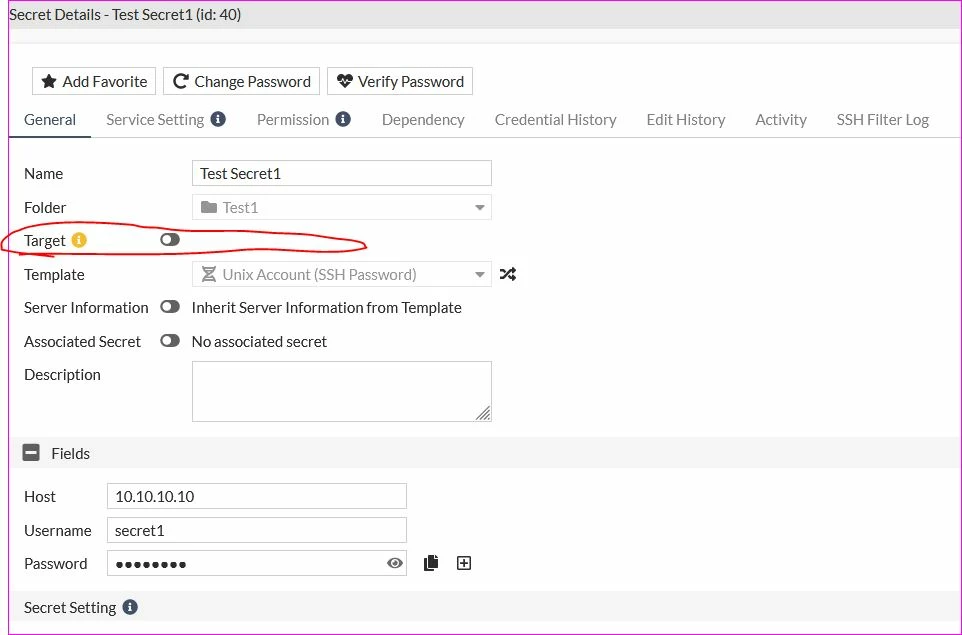This screenshot has height=635, width=962.
Task: Click the Verify Password button
Action: point(400,82)
